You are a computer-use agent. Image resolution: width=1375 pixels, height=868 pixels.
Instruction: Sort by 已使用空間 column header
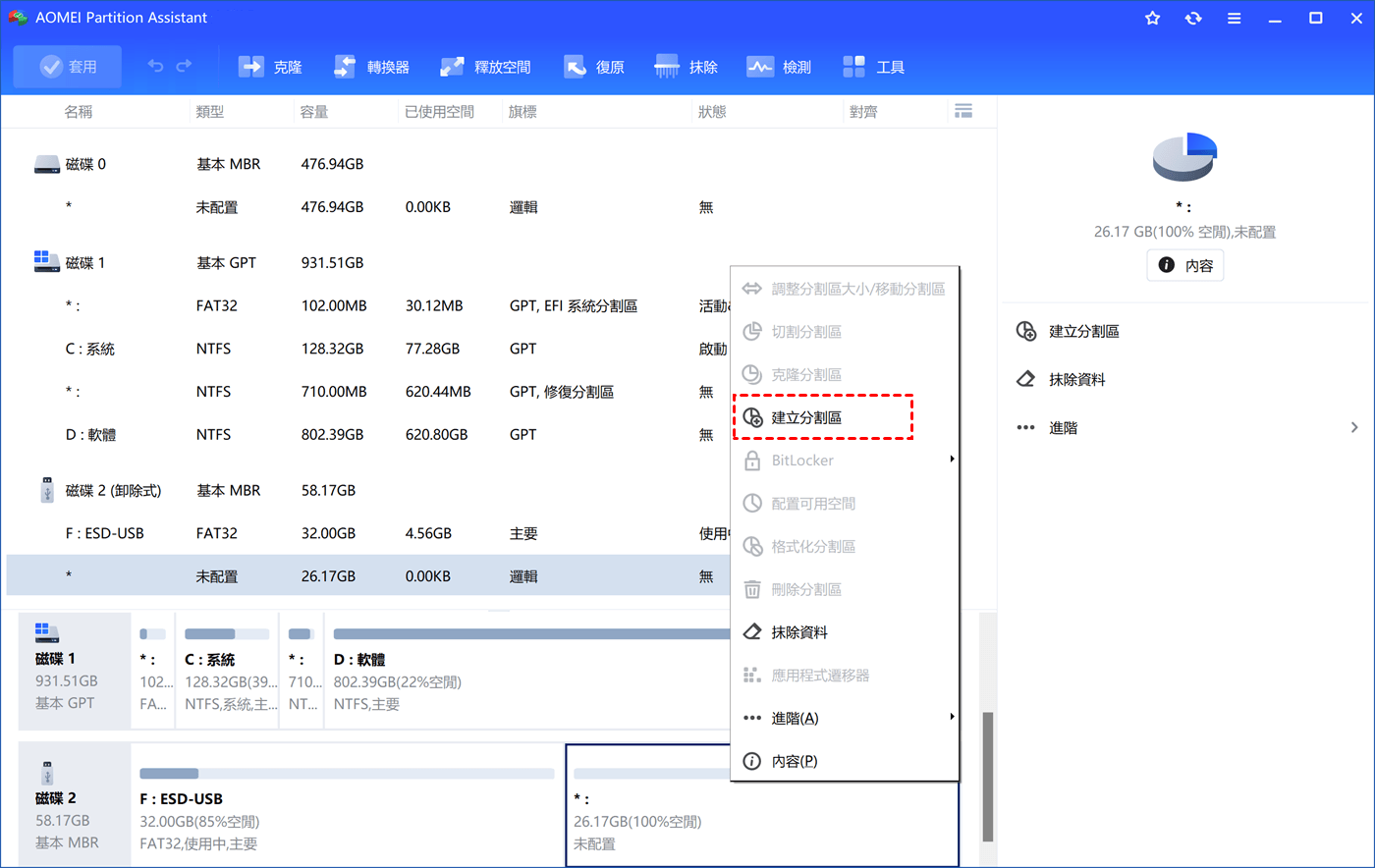439,112
